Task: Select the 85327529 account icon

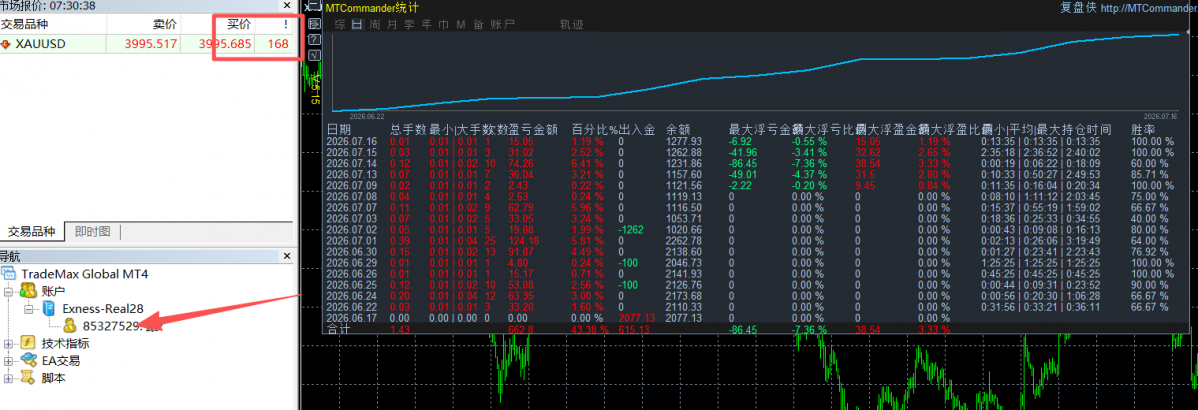Action: [70, 326]
